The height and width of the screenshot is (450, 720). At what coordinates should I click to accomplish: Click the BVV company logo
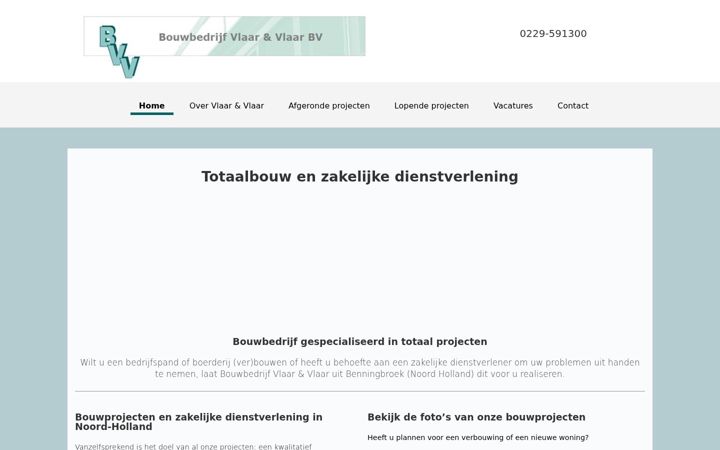tap(119, 51)
